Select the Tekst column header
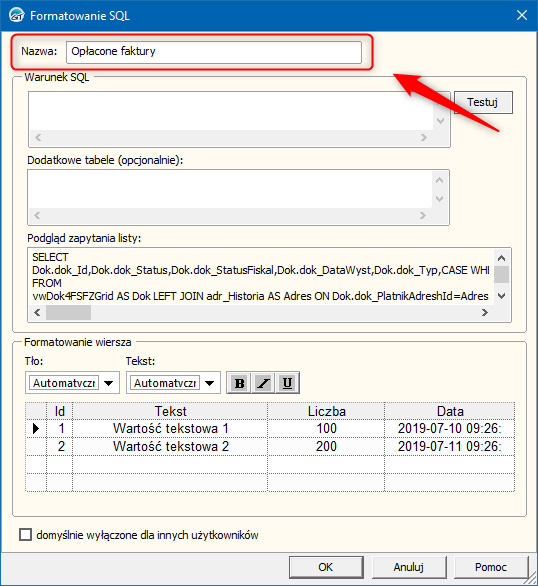538x586 pixels. click(x=170, y=411)
